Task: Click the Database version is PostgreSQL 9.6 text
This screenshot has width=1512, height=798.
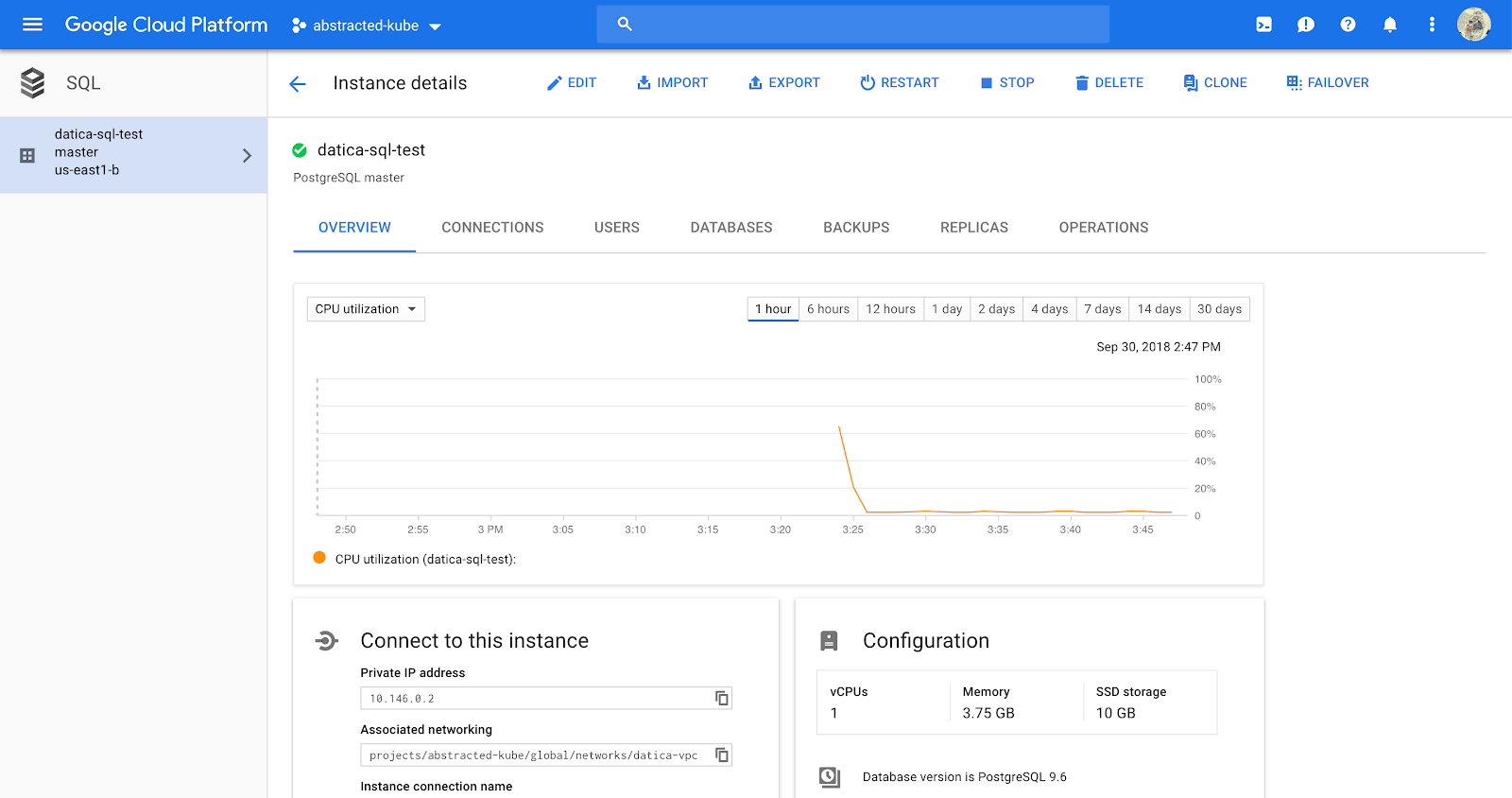Action: [965, 777]
